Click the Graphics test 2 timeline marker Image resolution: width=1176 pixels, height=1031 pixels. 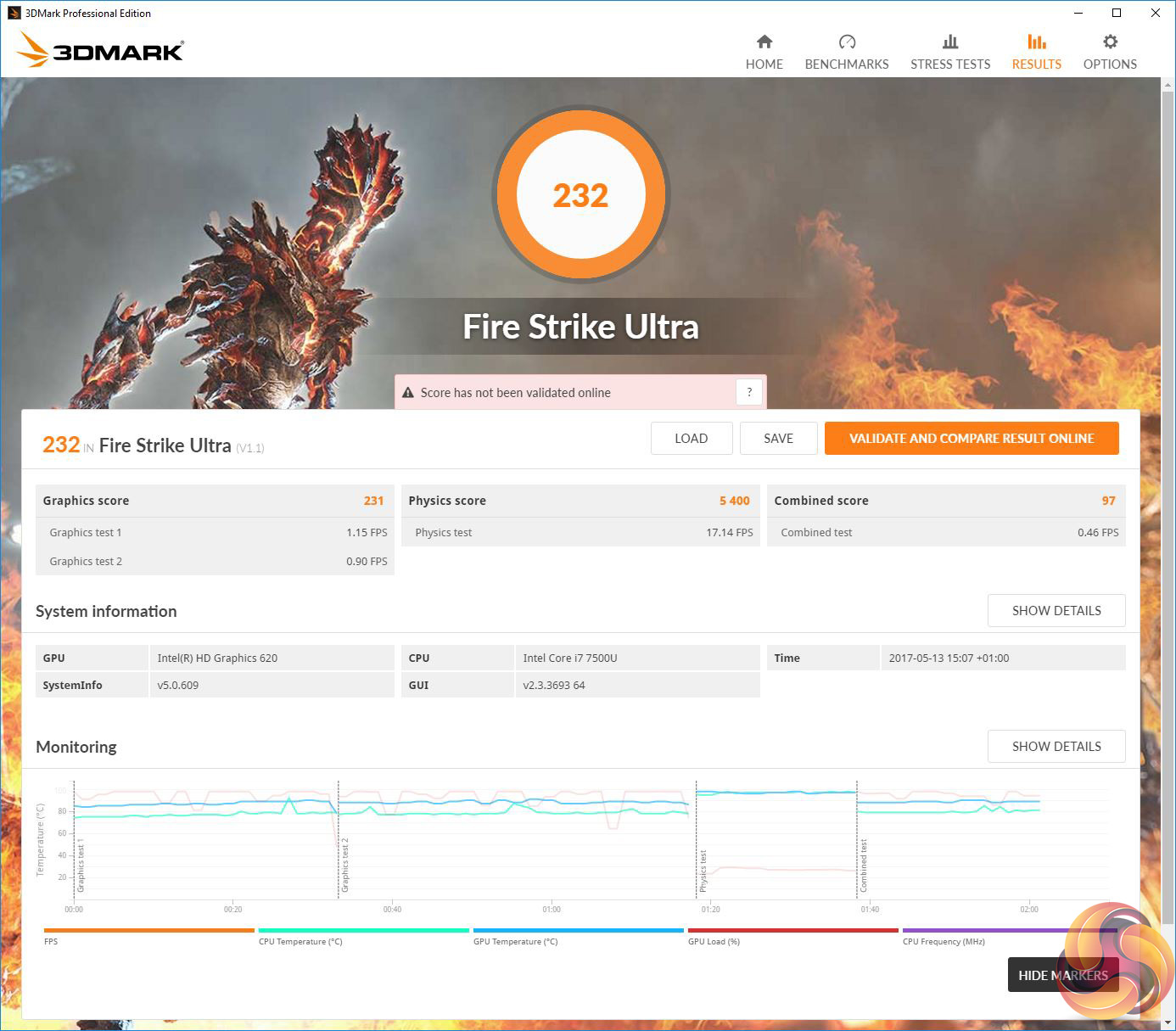[345, 866]
